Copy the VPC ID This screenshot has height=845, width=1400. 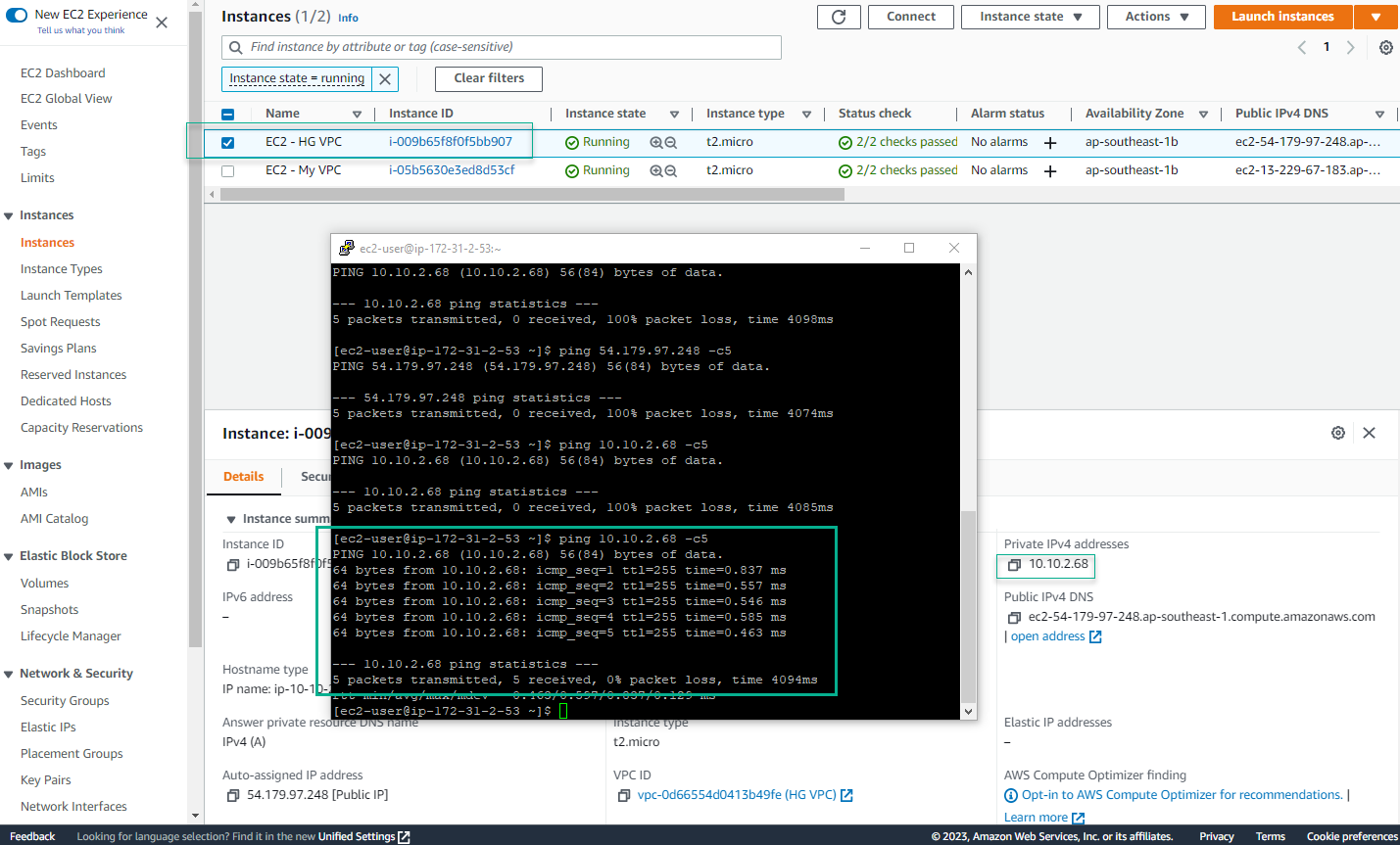624,796
